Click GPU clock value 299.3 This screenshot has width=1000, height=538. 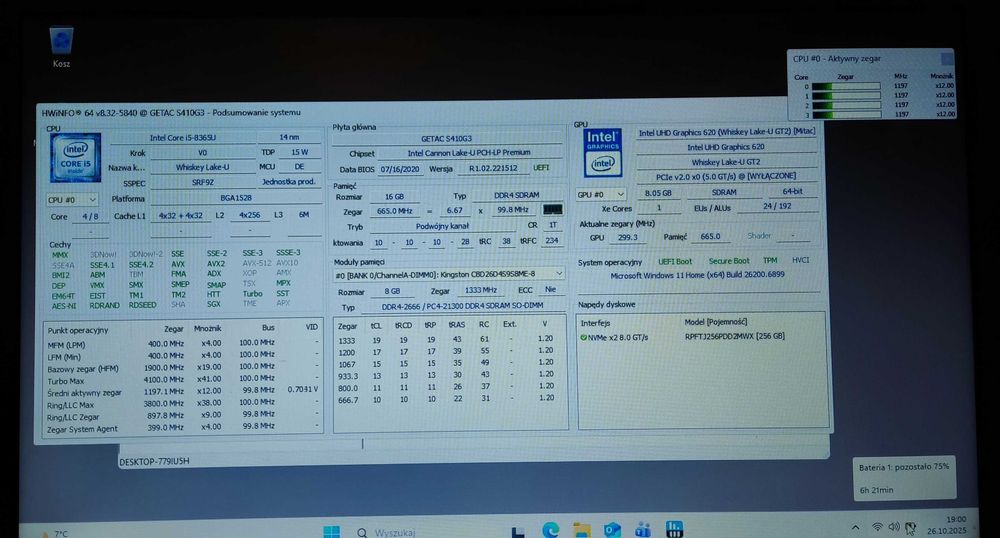click(627, 238)
